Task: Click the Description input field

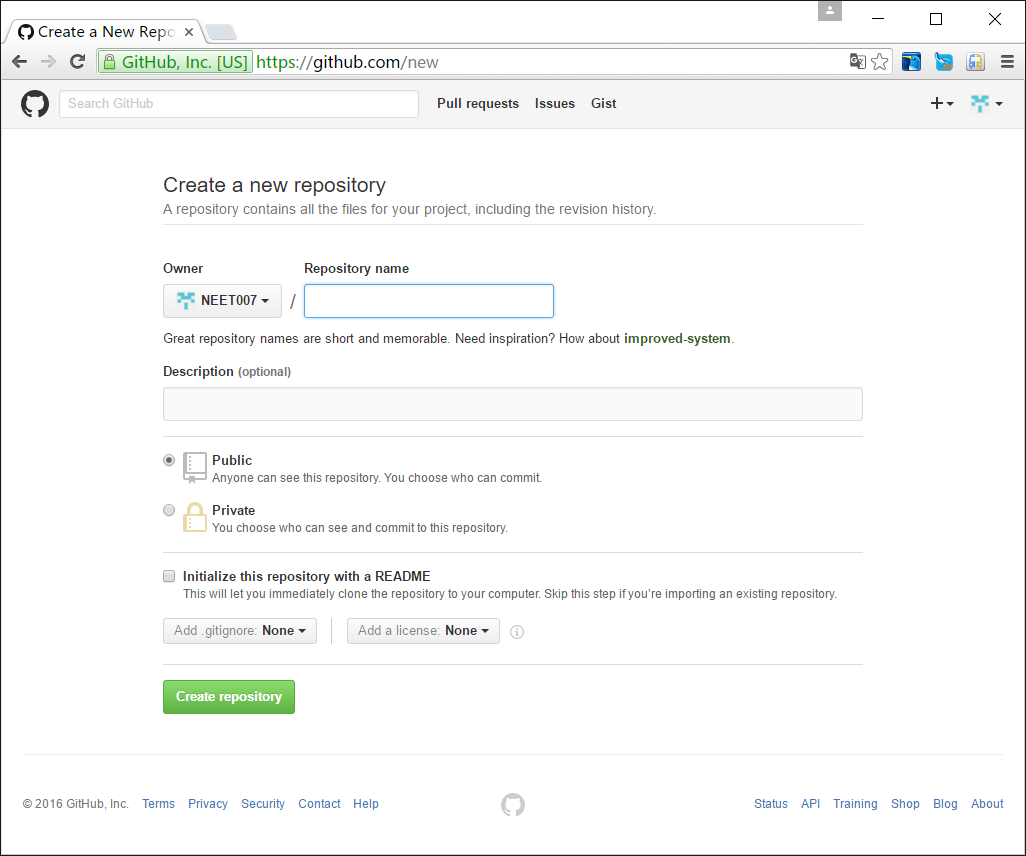Action: 513,404
